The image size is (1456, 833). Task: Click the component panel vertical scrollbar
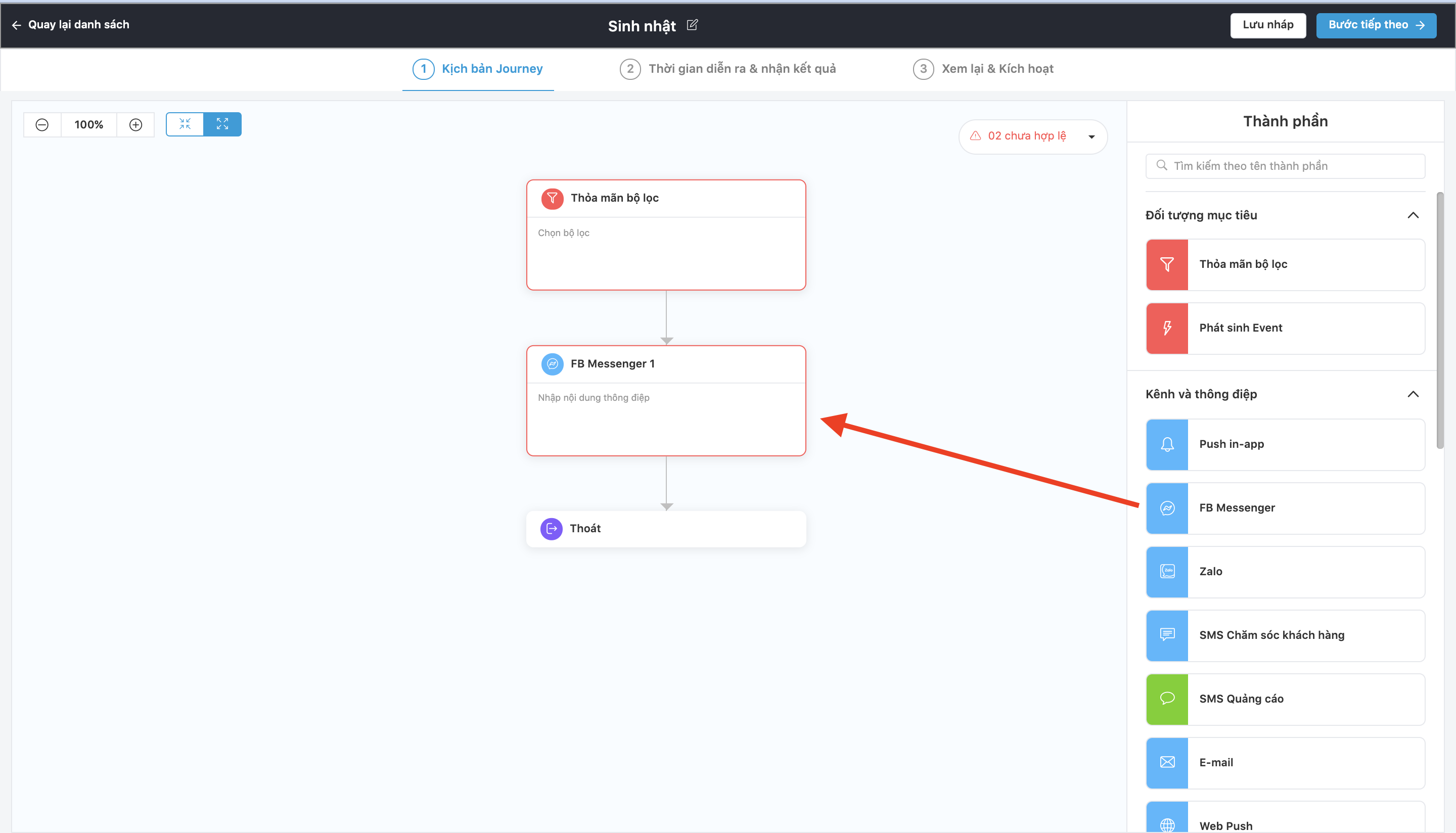click(1439, 320)
